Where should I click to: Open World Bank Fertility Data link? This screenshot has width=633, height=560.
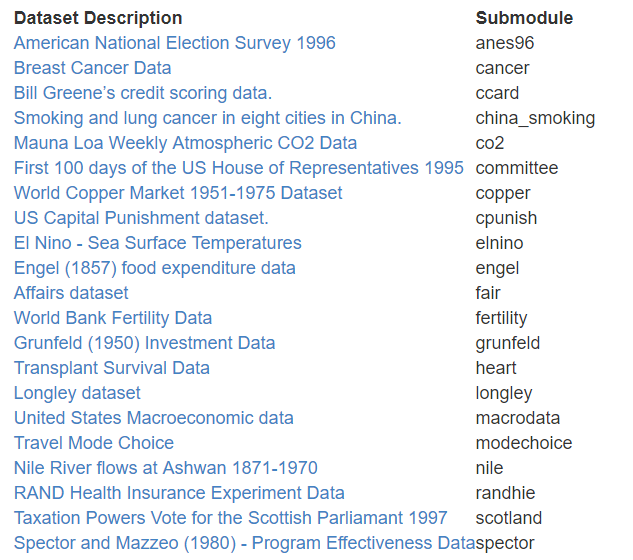[x=113, y=318]
